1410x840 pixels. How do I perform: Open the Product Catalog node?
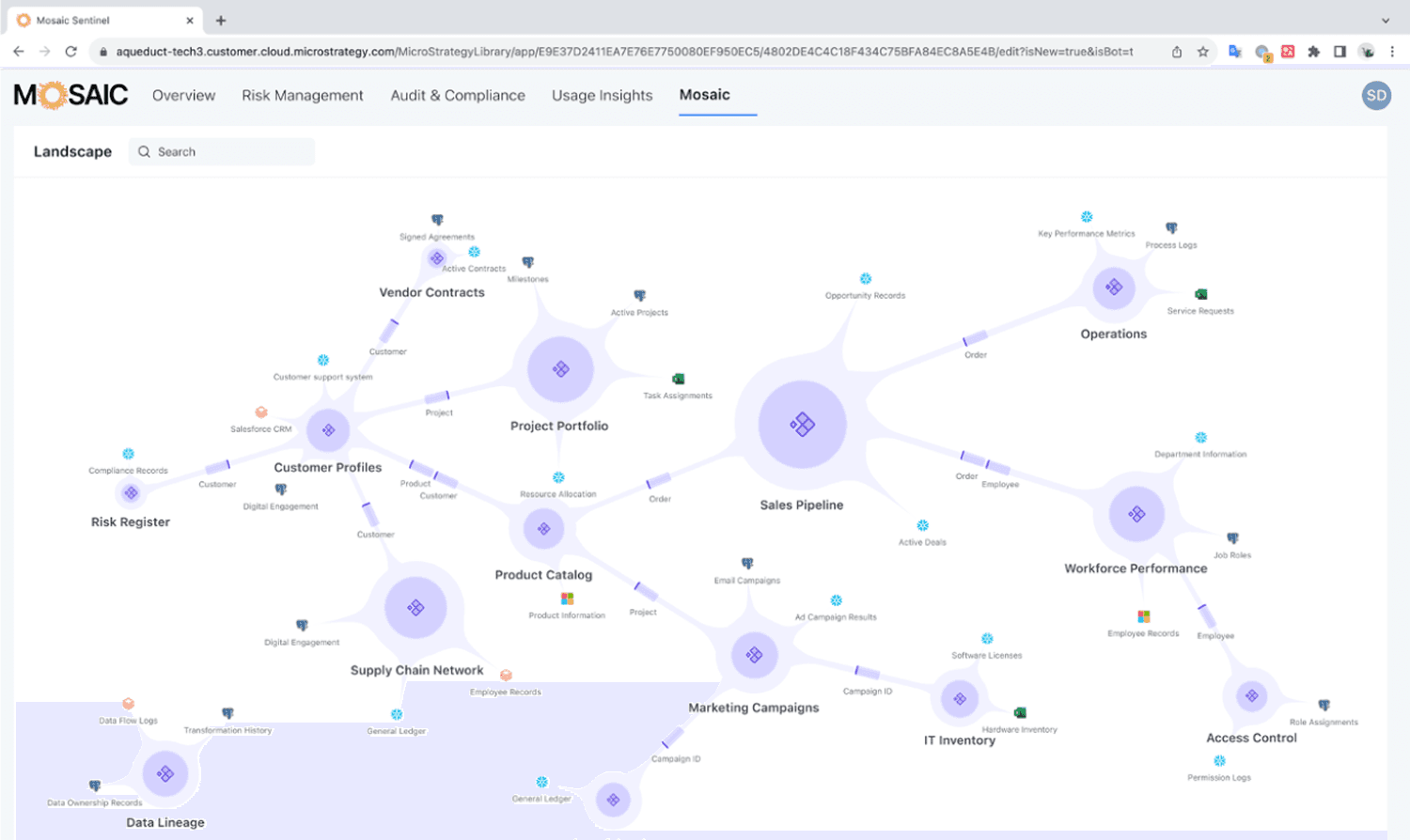pos(543,529)
